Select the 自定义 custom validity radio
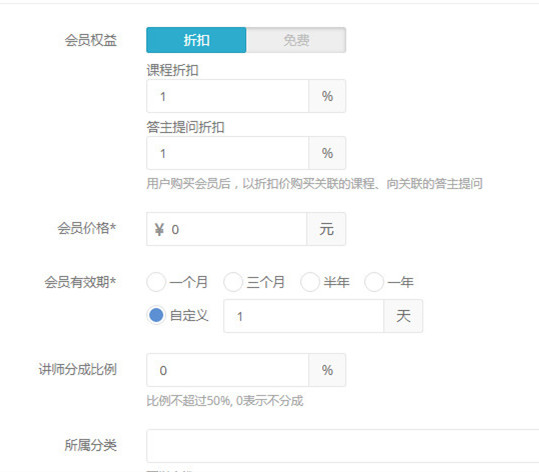 156,315
